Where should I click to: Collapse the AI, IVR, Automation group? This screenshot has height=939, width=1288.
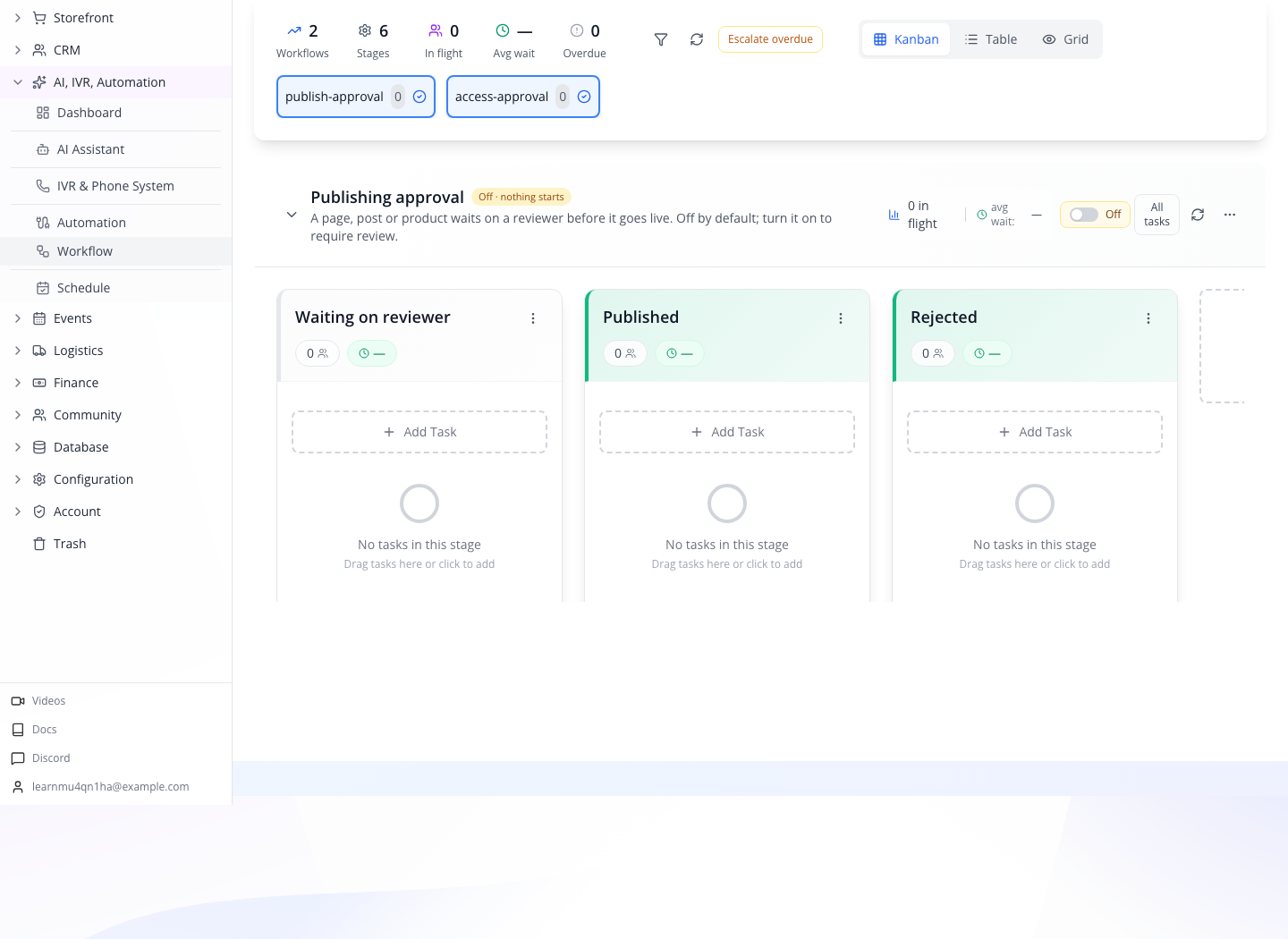coord(18,82)
